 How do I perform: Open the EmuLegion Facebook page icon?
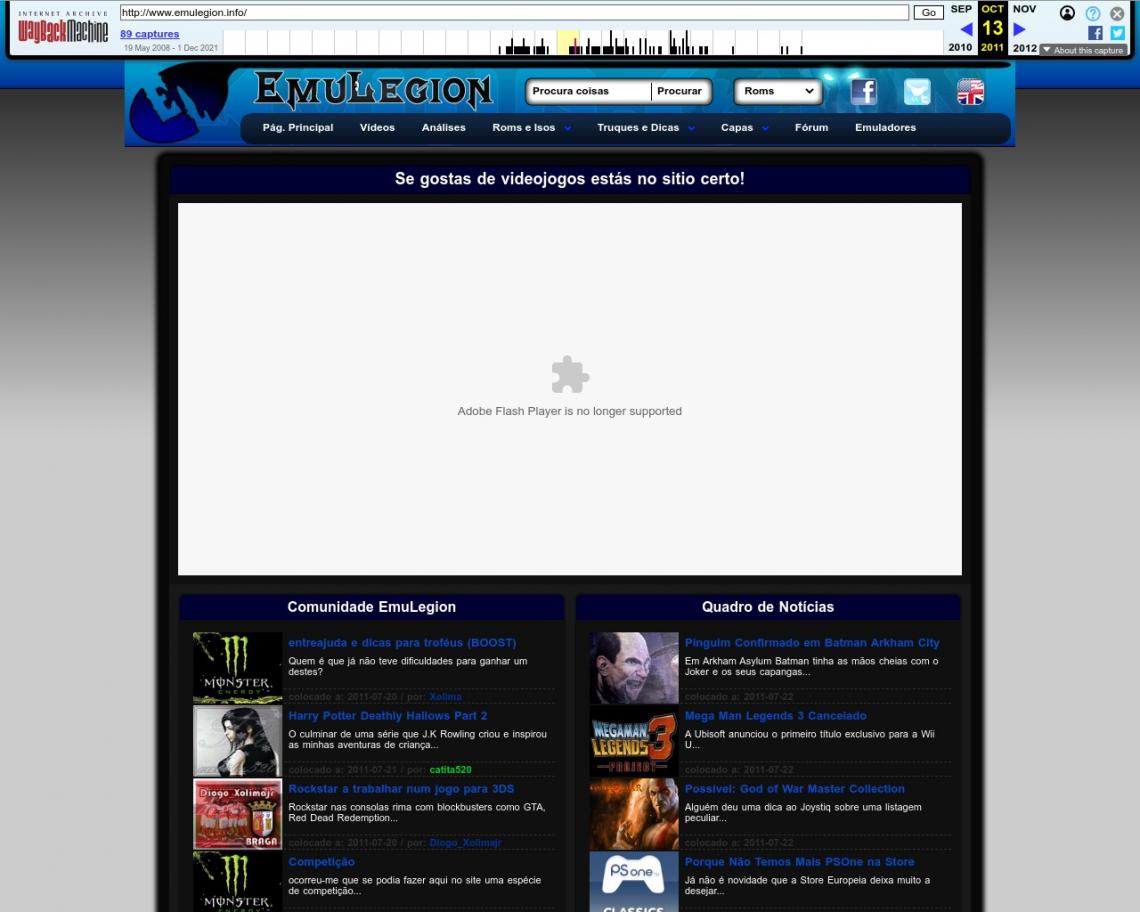point(863,92)
